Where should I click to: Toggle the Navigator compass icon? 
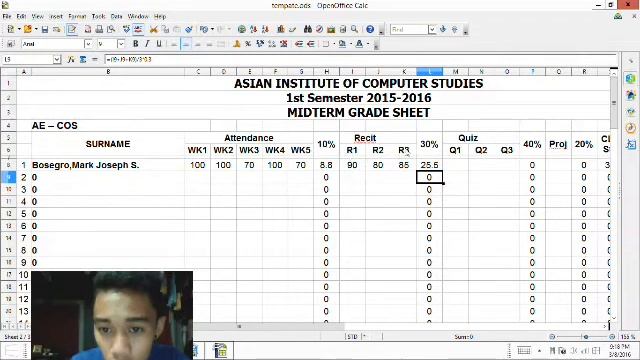coord(320,29)
